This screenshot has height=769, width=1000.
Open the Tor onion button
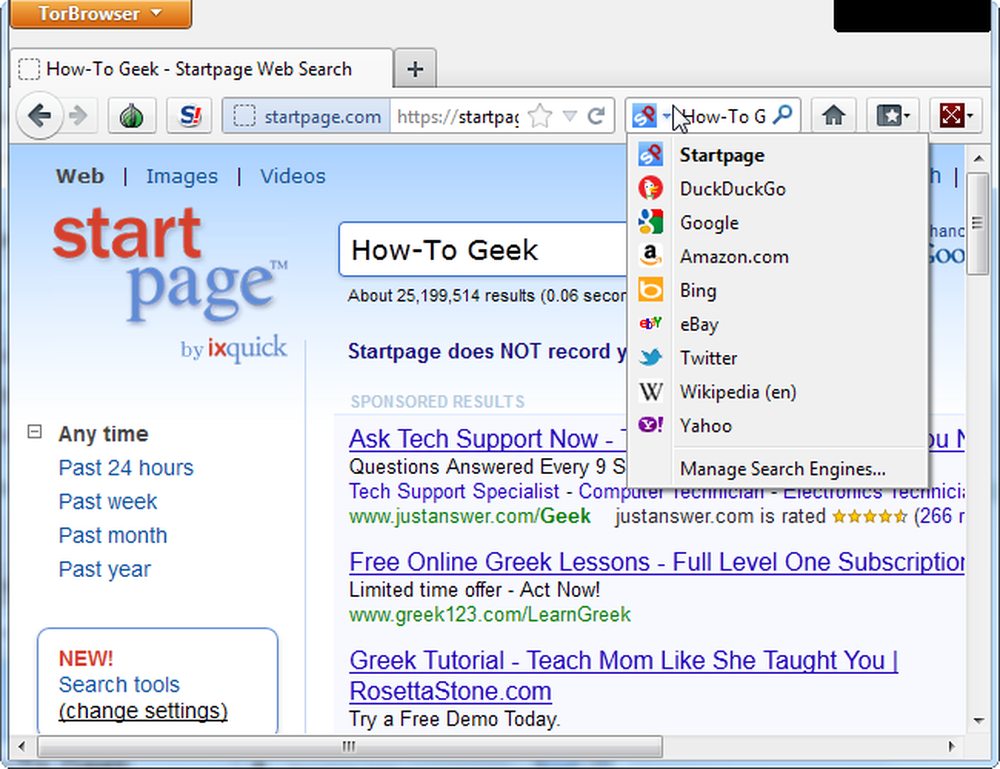click(131, 115)
